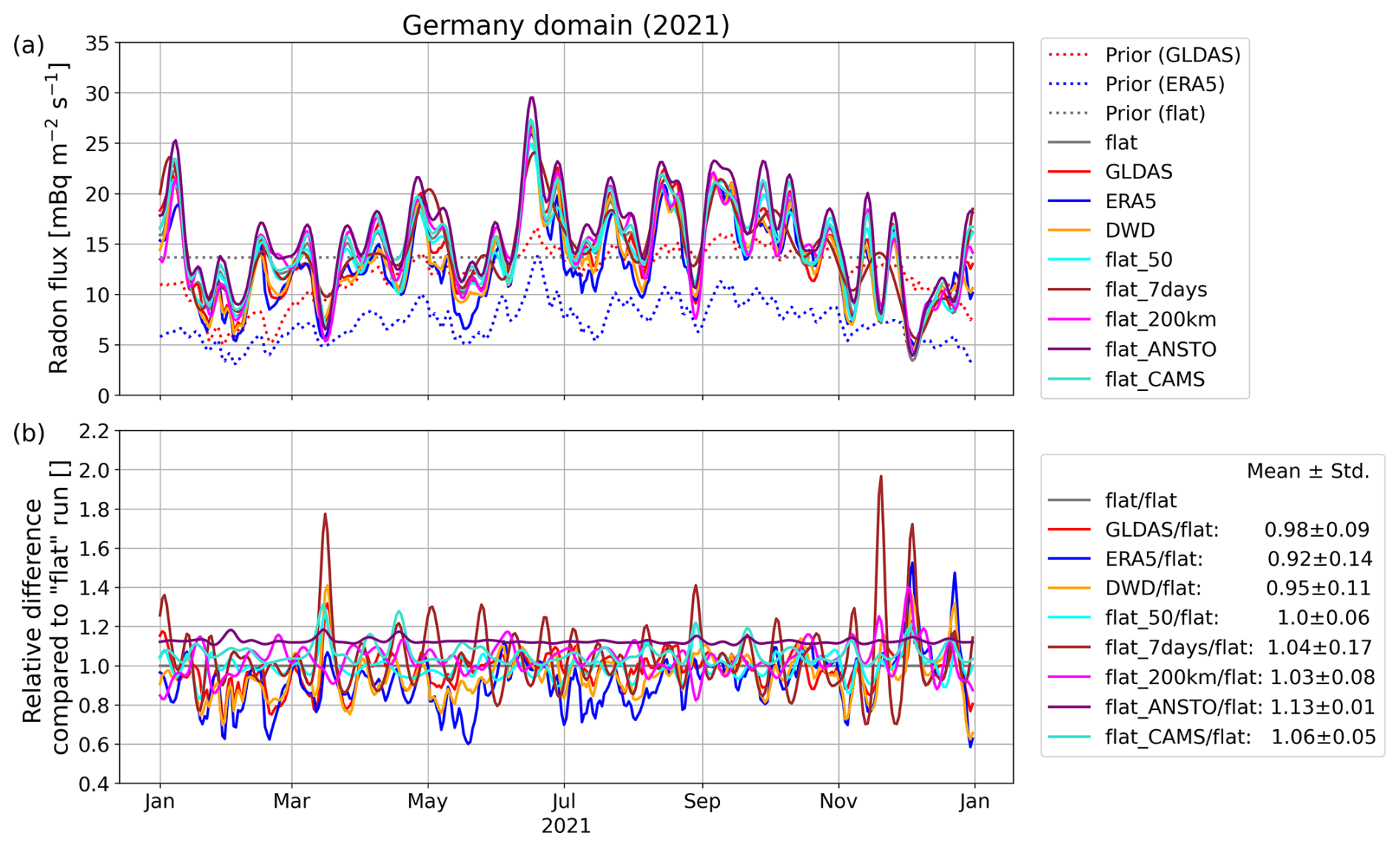Click the orange DWD legend line swatch
Viewport: 1400px width, 847px height.
point(1068,230)
